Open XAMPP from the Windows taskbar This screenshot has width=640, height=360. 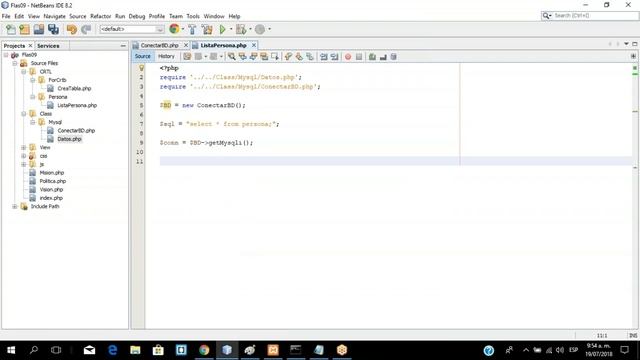pyautogui.click(x=273, y=350)
